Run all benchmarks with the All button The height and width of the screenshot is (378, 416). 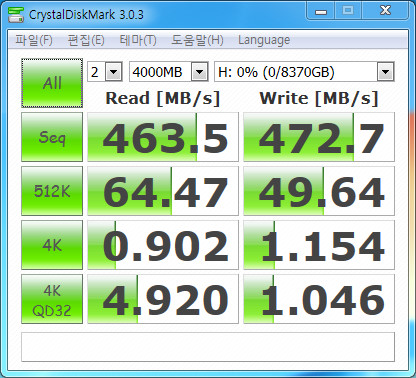[x=52, y=83]
